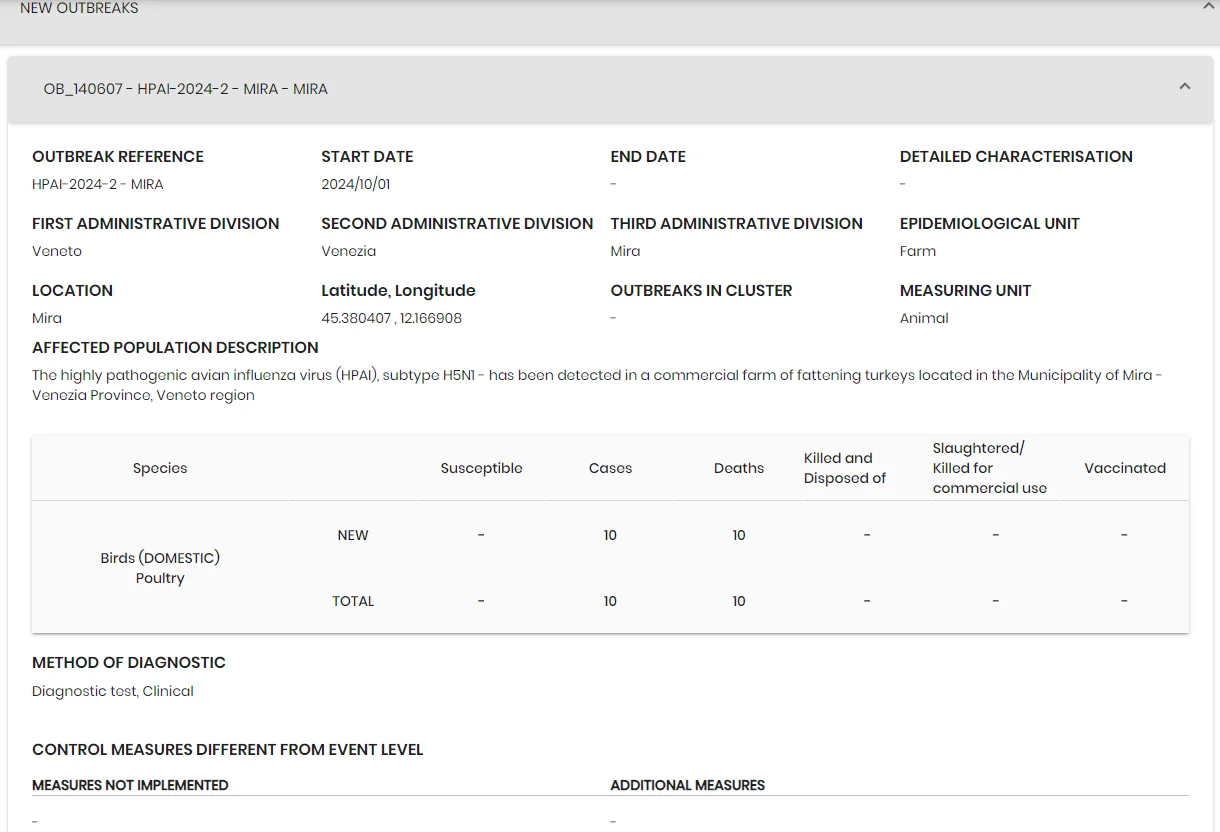Click the outbreak reference HPAI-2024-2 - MIRA value

tap(98, 184)
